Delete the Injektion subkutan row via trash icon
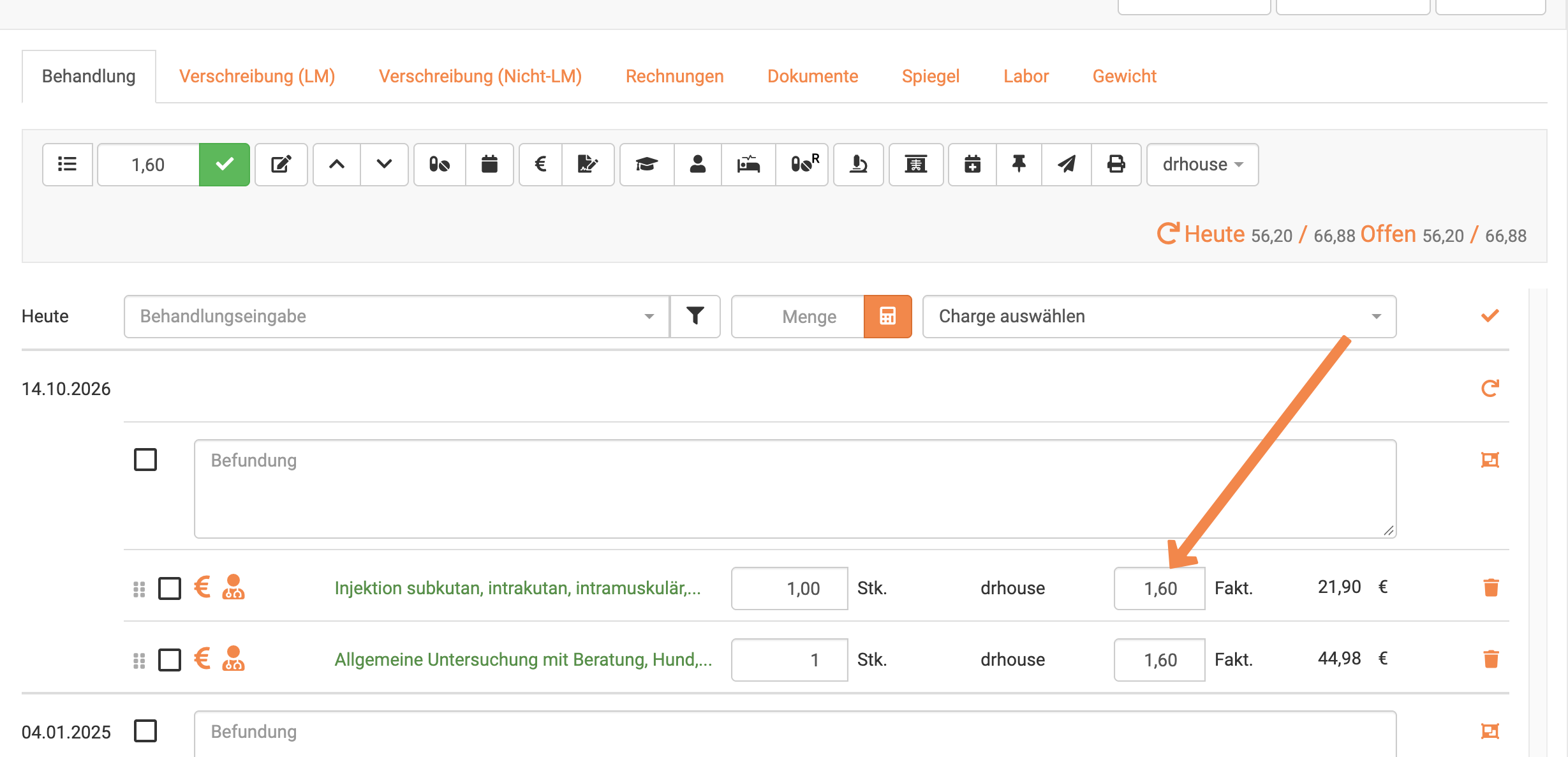Image resolution: width=1568 pixels, height=757 pixels. (1491, 587)
